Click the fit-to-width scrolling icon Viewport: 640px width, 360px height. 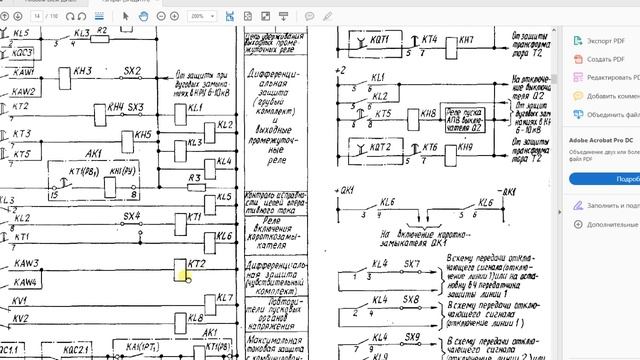pyautogui.click(x=230, y=16)
